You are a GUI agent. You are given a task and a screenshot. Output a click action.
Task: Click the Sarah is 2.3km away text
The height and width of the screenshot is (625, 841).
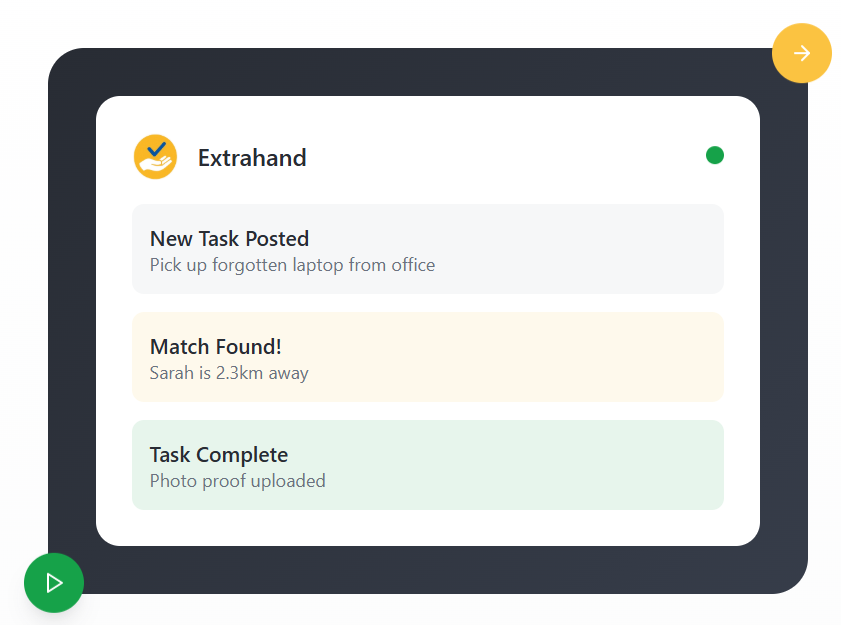click(x=228, y=373)
